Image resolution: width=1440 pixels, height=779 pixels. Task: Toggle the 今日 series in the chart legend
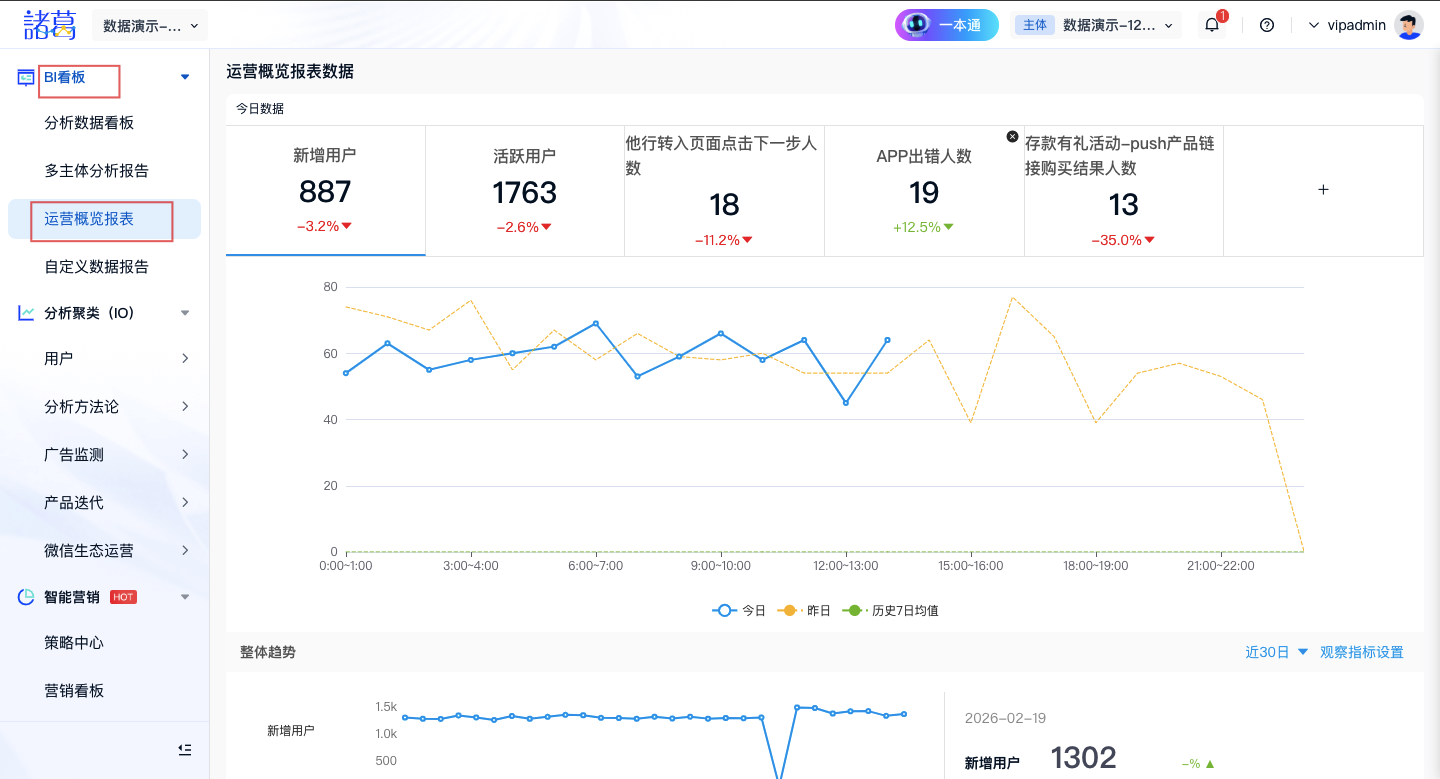point(739,610)
